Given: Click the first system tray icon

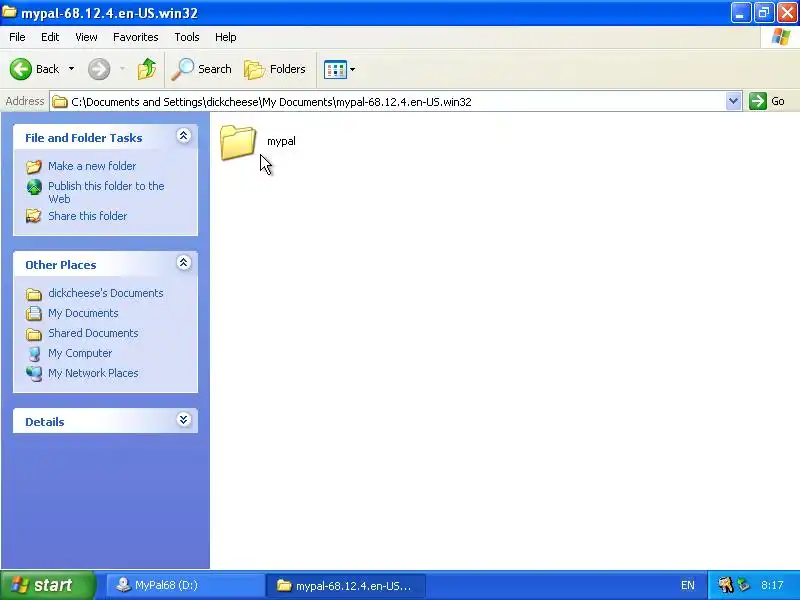Looking at the screenshot, I should pyautogui.click(x=726, y=585).
